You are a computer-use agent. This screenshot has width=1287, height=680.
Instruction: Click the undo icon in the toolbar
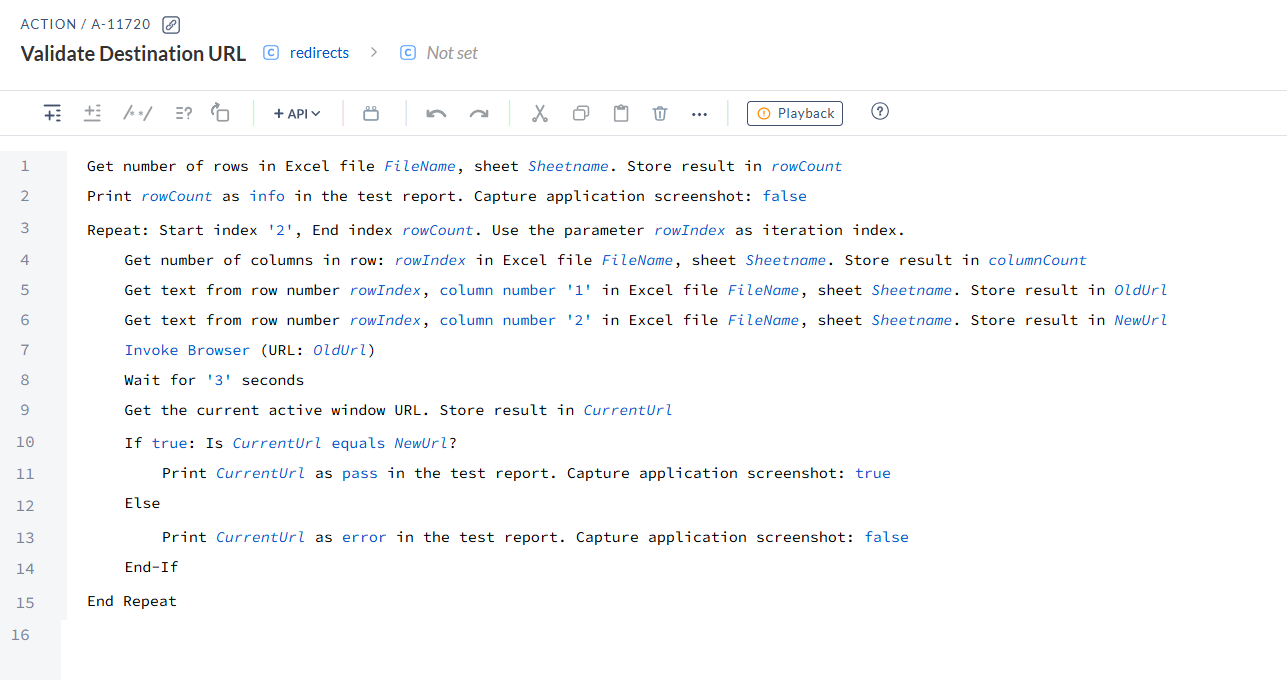coord(436,113)
